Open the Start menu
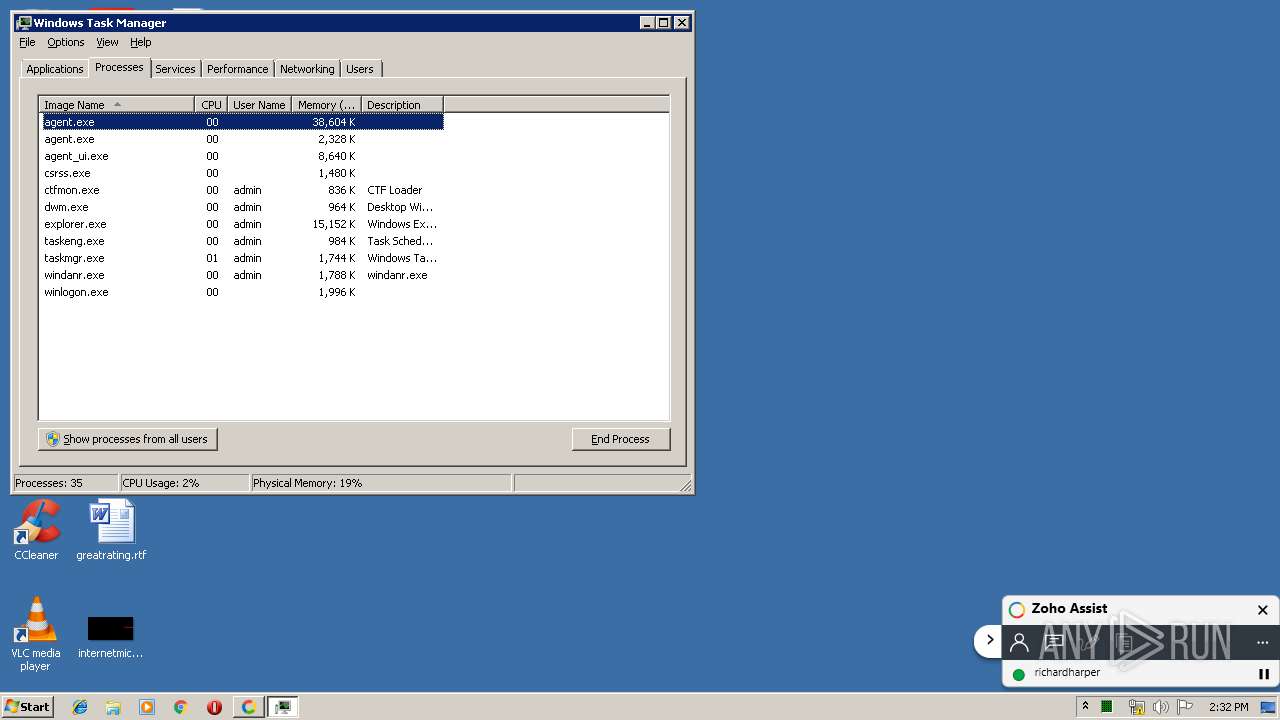 click(x=28, y=707)
